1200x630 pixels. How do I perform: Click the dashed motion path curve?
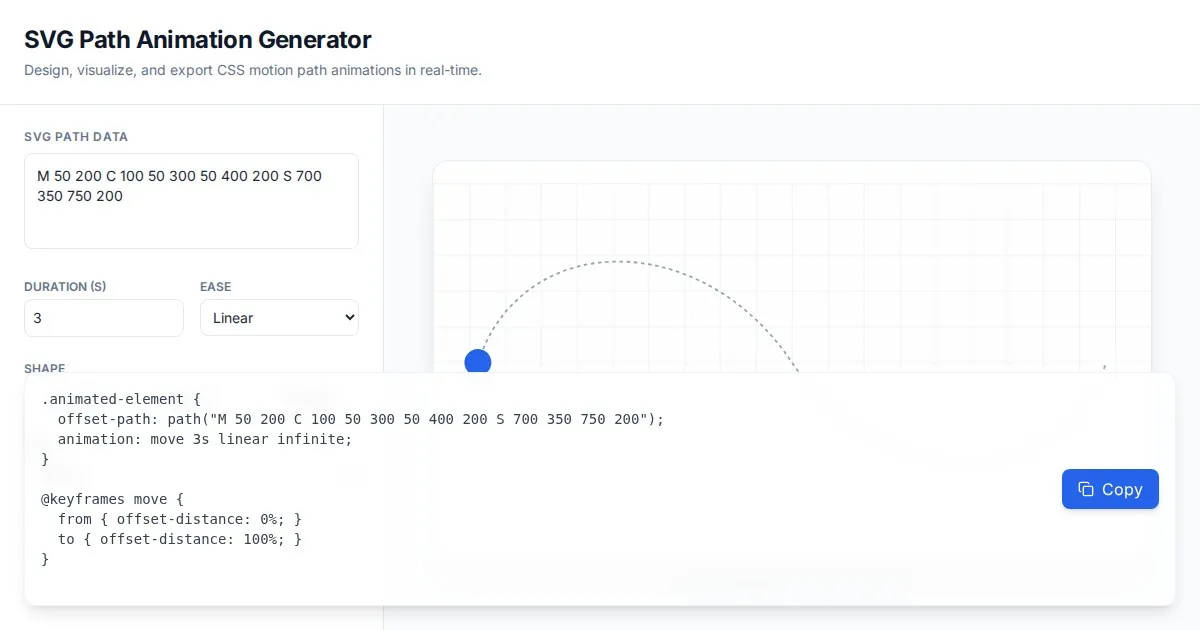click(620, 262)
